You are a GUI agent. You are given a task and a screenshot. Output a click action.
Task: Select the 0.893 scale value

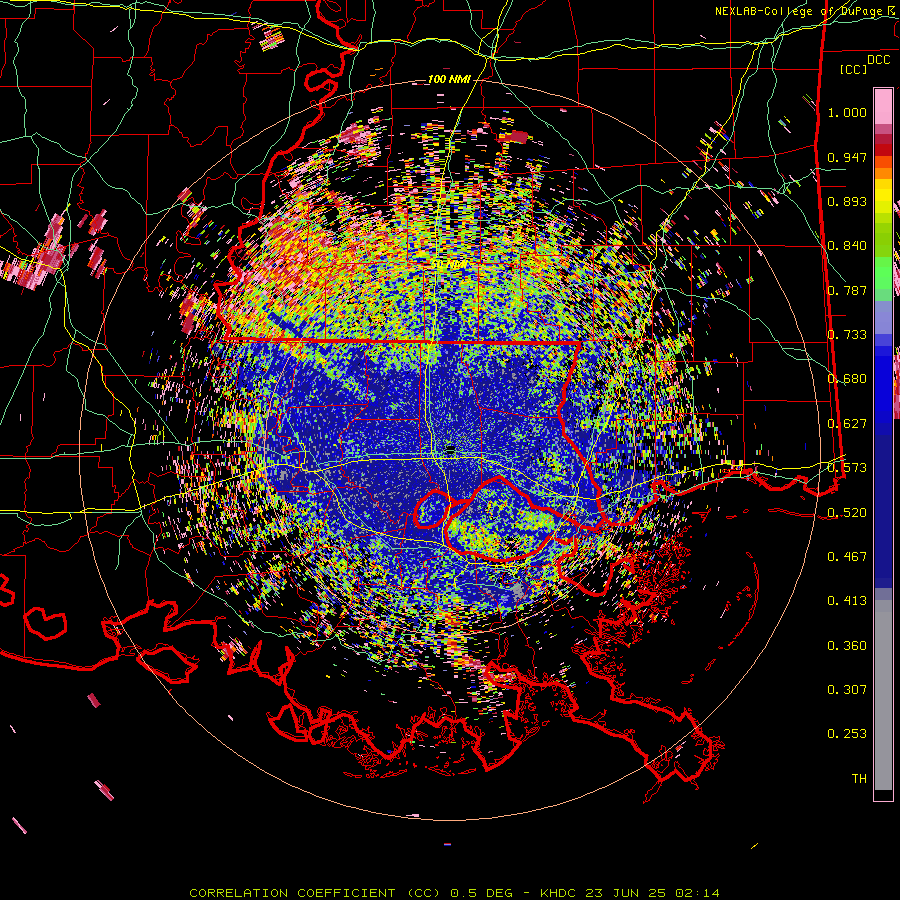click(x=847, y=201)
